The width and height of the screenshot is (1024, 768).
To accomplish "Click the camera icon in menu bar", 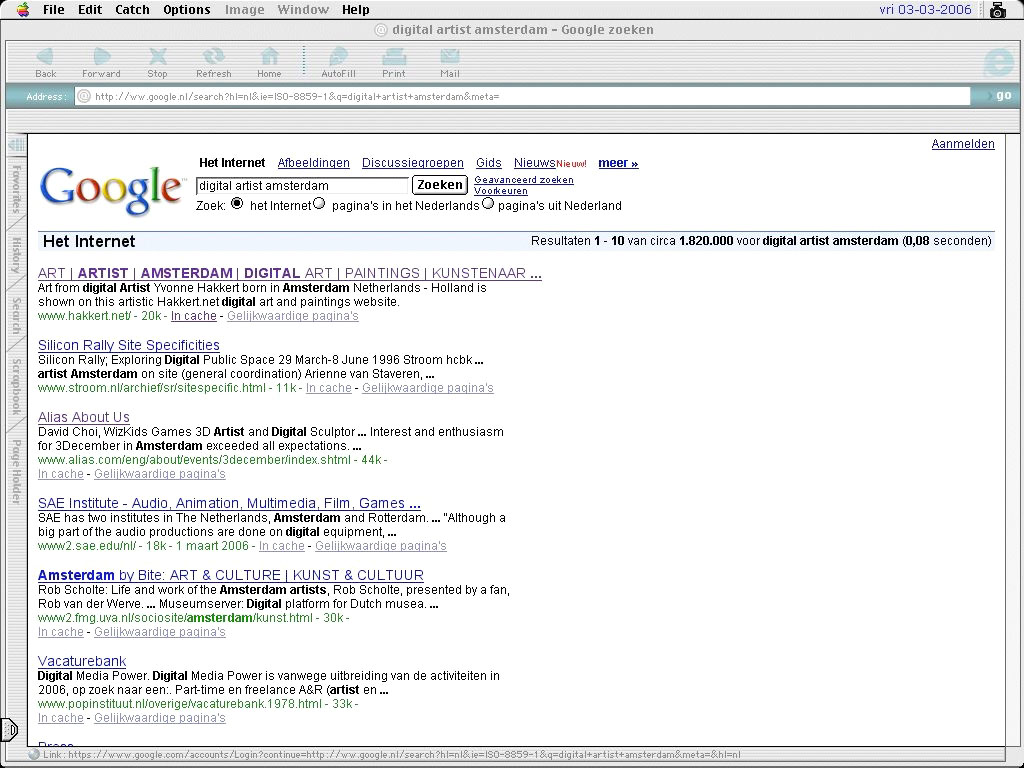I will coord(998,9).
